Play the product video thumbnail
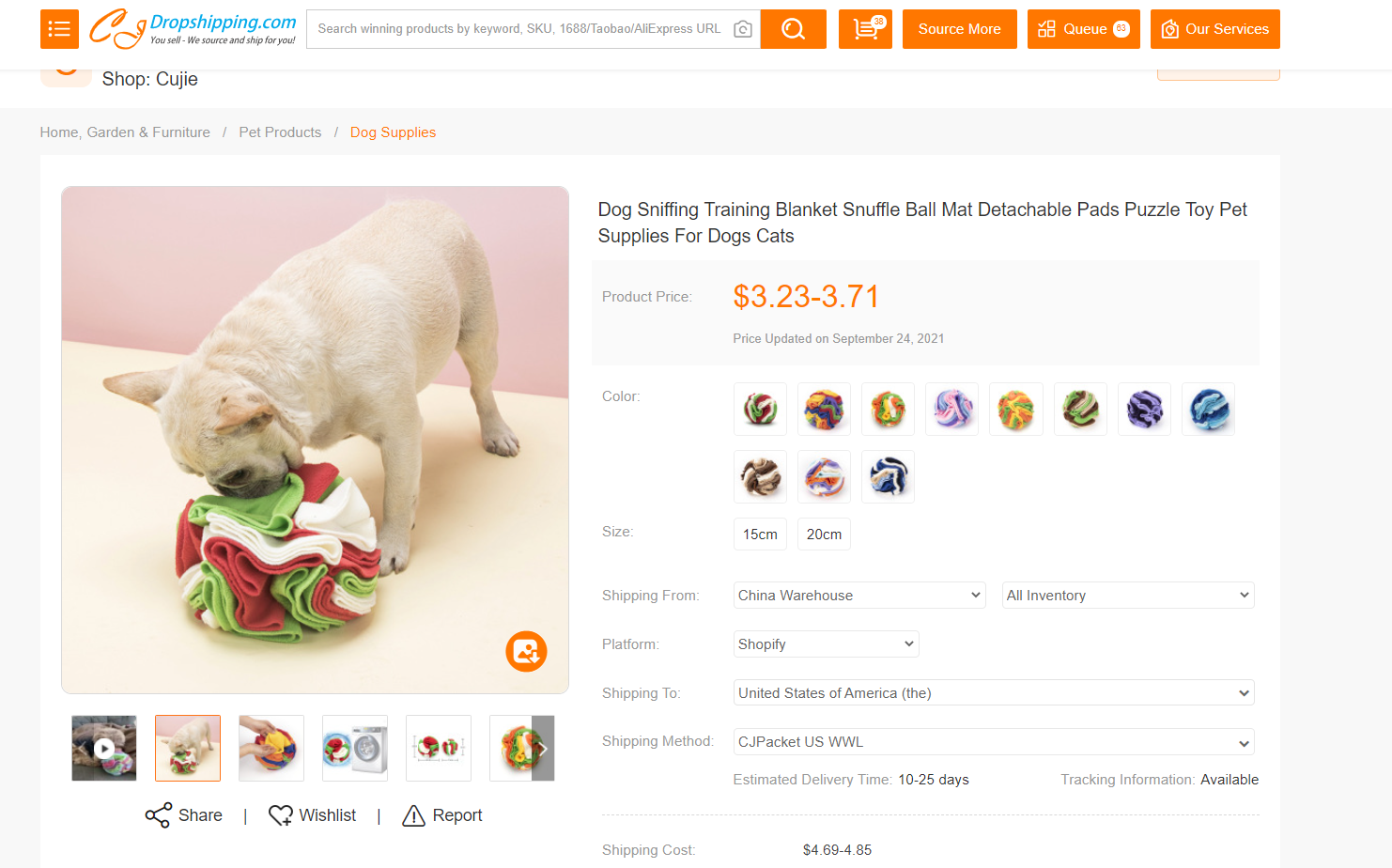 (x=104, y=749)
